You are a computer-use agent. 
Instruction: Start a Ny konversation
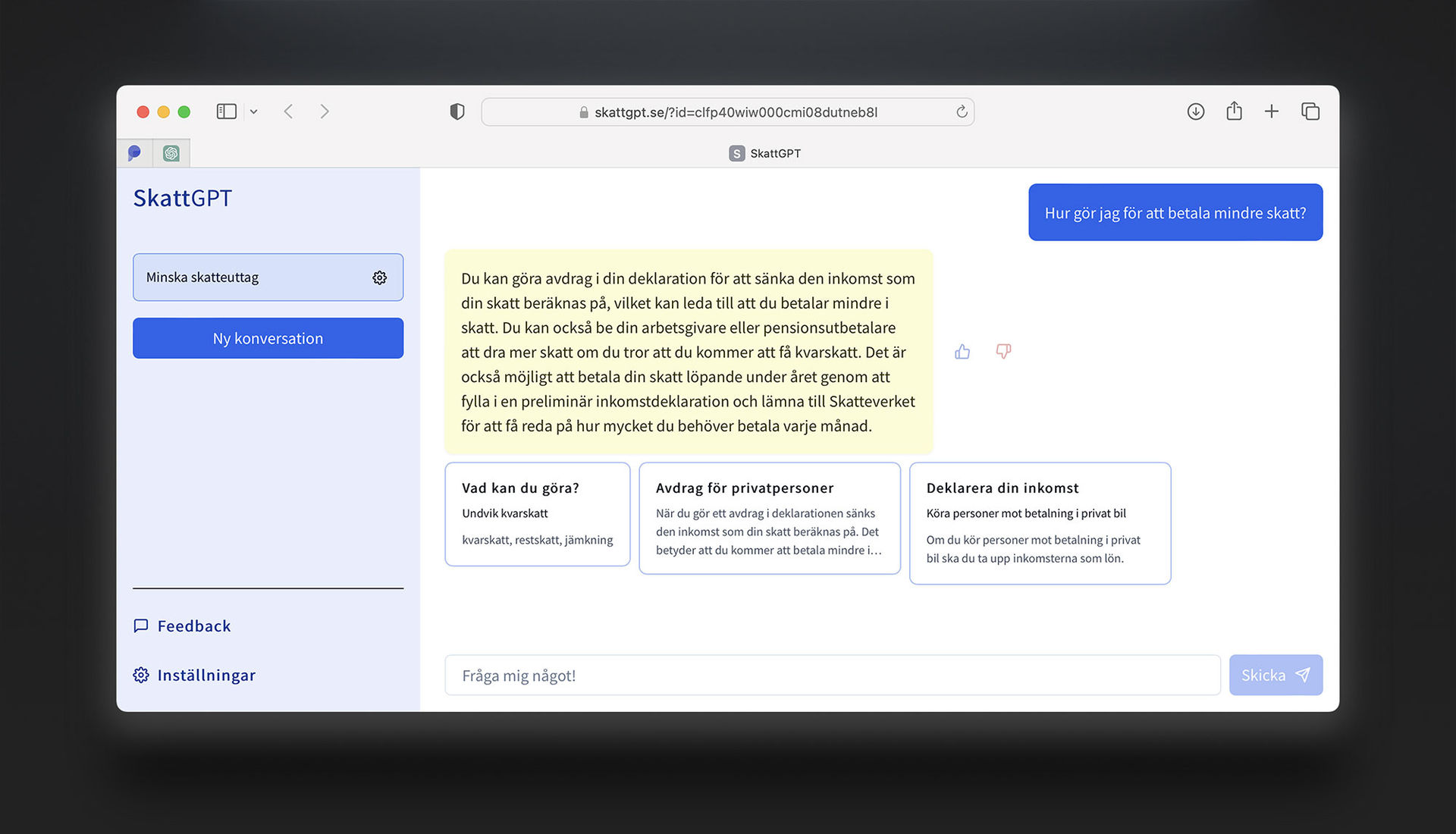click(x=268, y=338)
